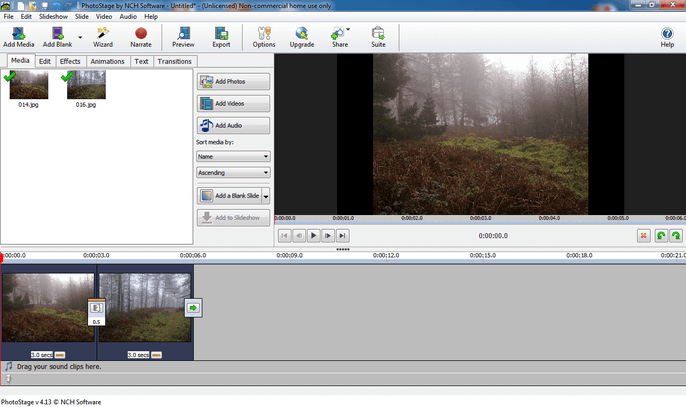Switch to the Transitions tab
The width and height of the screenshot is (686, 407).
(x=175, y=61)
